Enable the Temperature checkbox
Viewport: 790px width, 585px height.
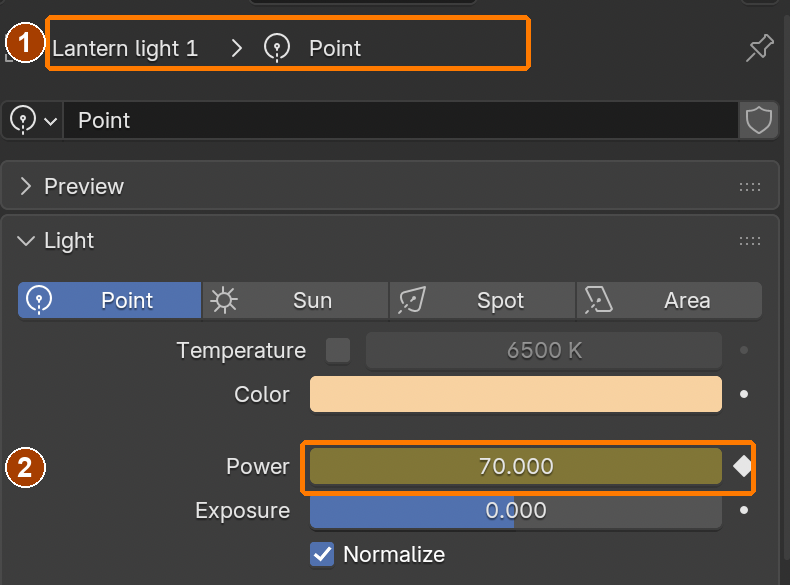(338, 350)
